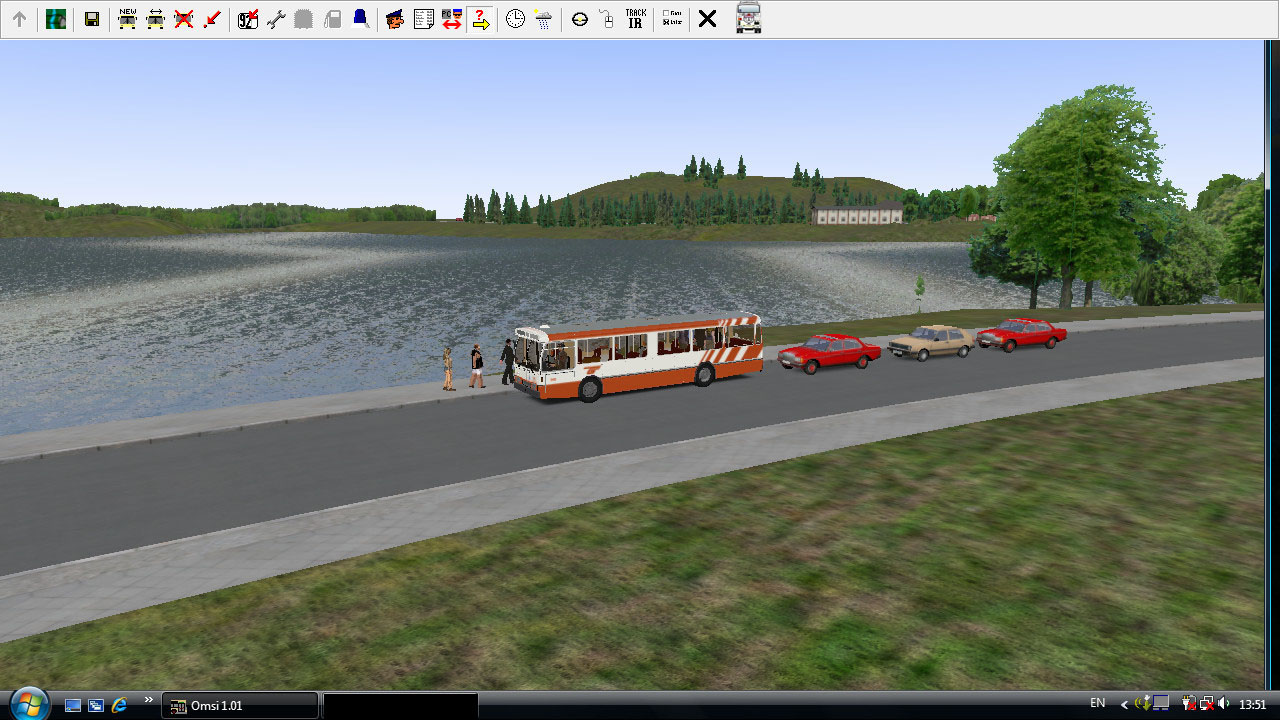Viewport: 1280px width, 720px height.
Task: Toggle PC and driver control swap icon
Action: coord(451,19)
